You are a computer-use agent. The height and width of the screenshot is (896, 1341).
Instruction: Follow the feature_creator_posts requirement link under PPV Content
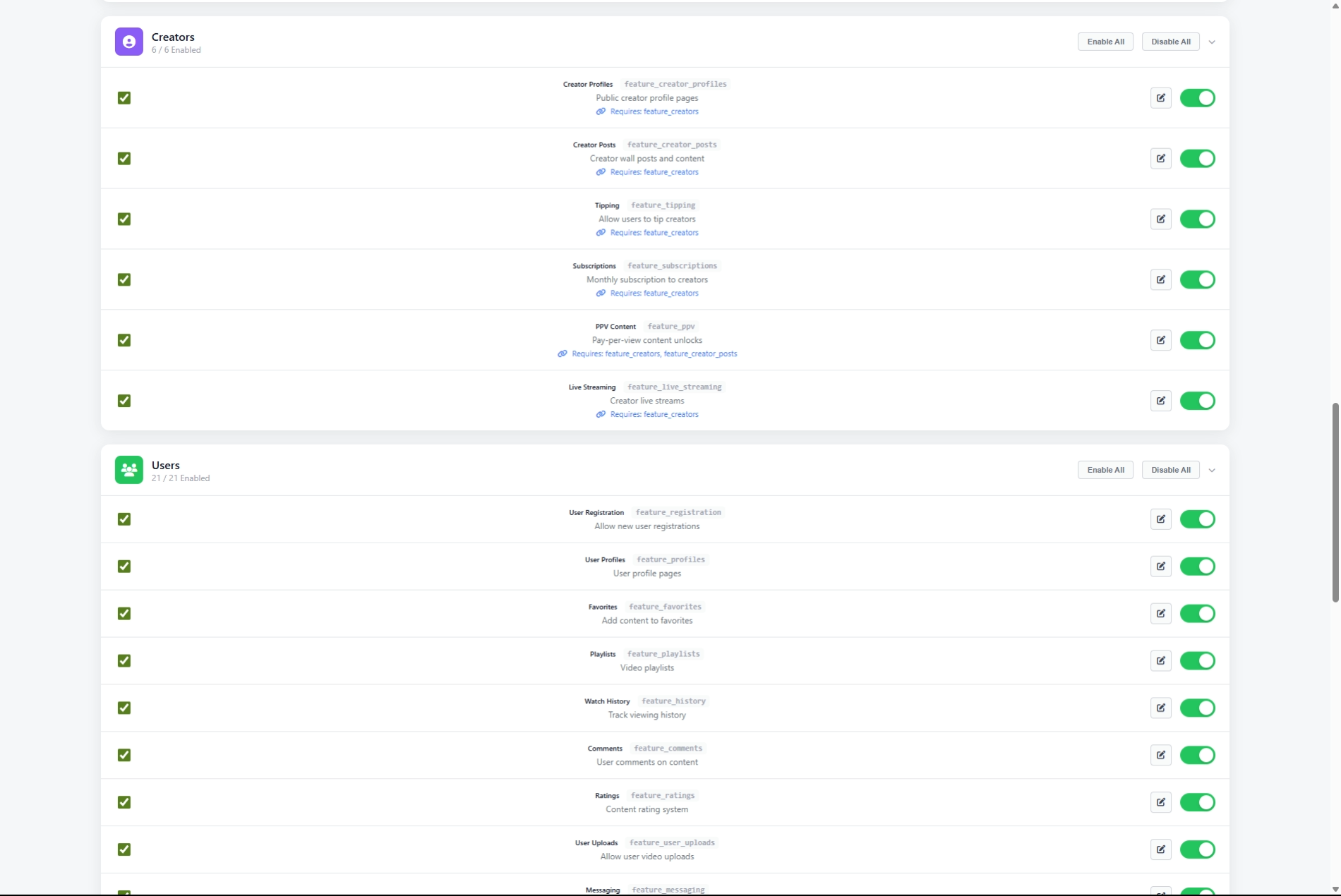click(x=700, y=354)
